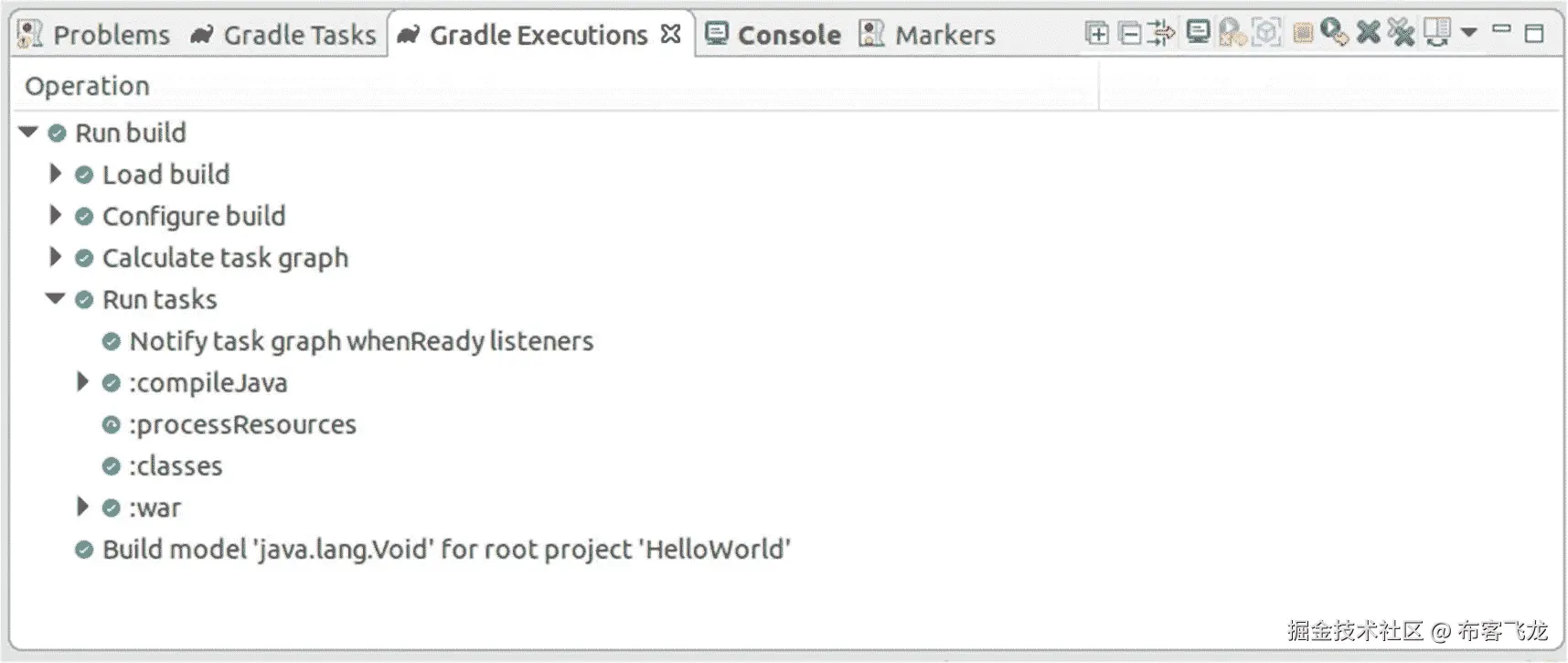Click the Expand All toolbar icon
The height and width of the screenshot is (663, 1568).
(x=1096, y=34)
